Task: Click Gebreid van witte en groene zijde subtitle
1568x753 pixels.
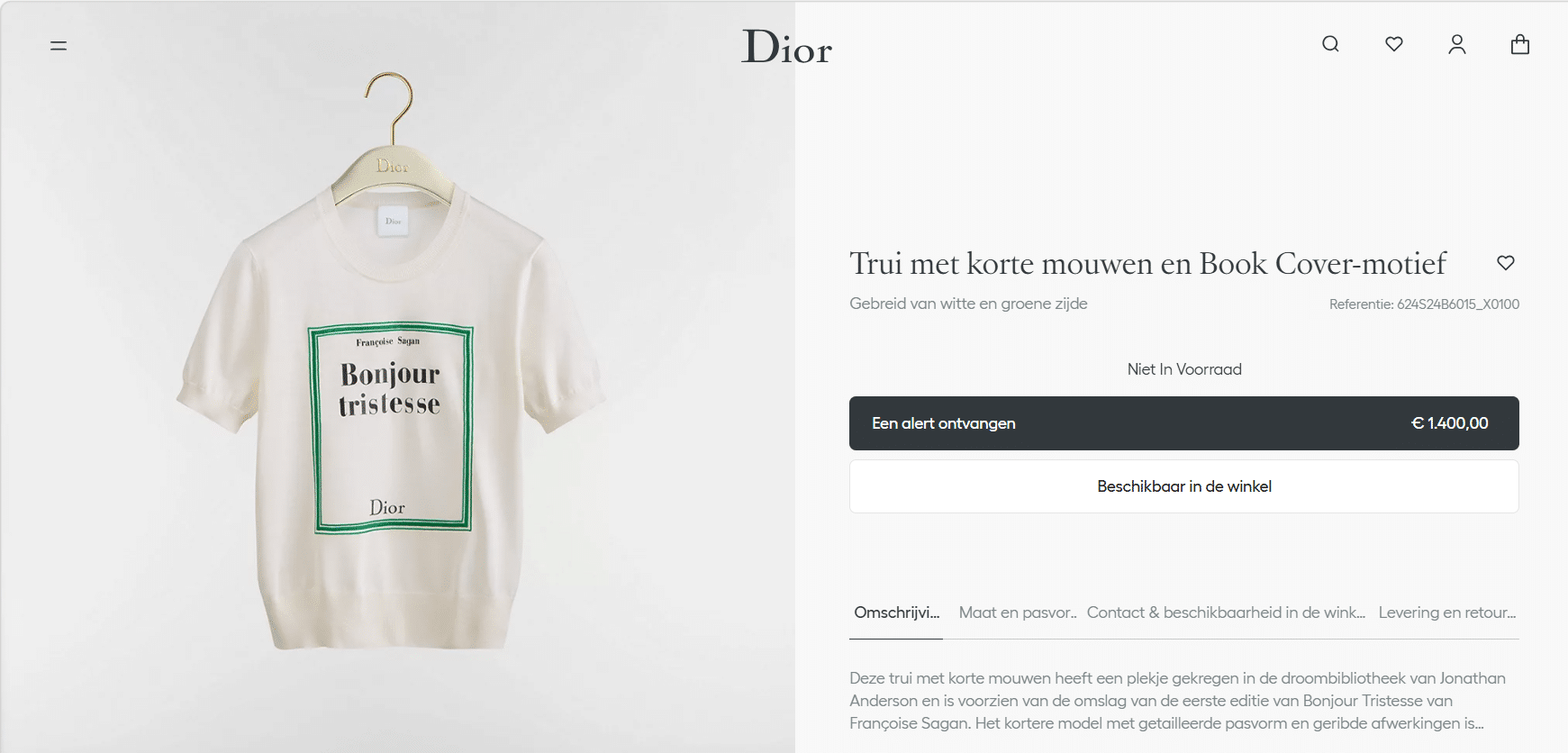Action: coord(968,304)
